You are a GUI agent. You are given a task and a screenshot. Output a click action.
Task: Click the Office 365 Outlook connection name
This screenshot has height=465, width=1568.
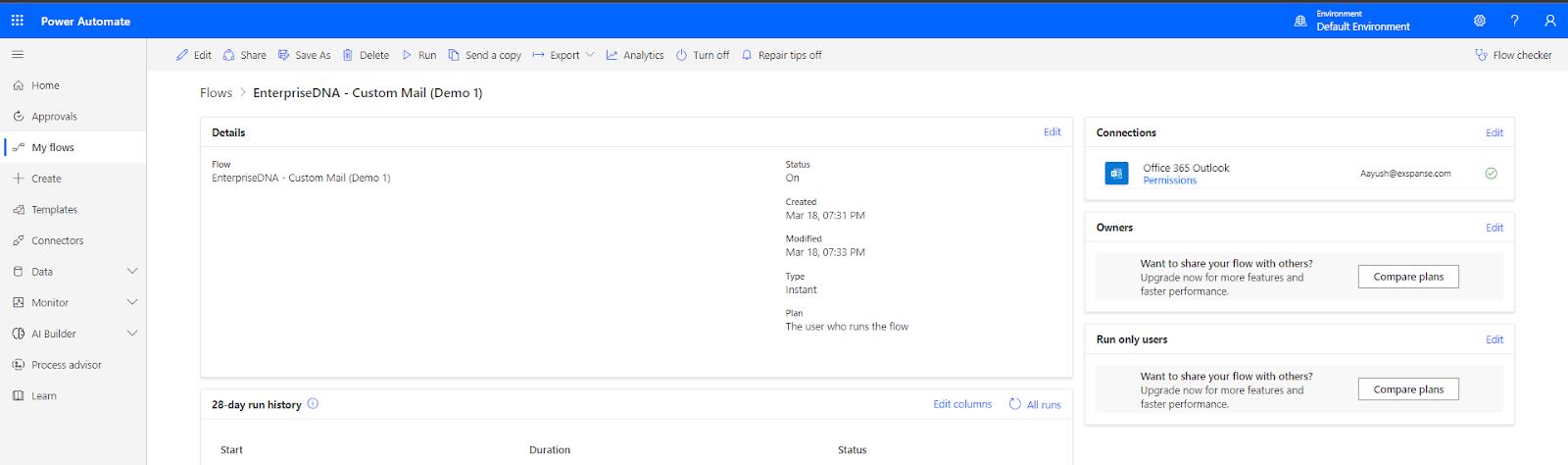(x=1186, y=168)
